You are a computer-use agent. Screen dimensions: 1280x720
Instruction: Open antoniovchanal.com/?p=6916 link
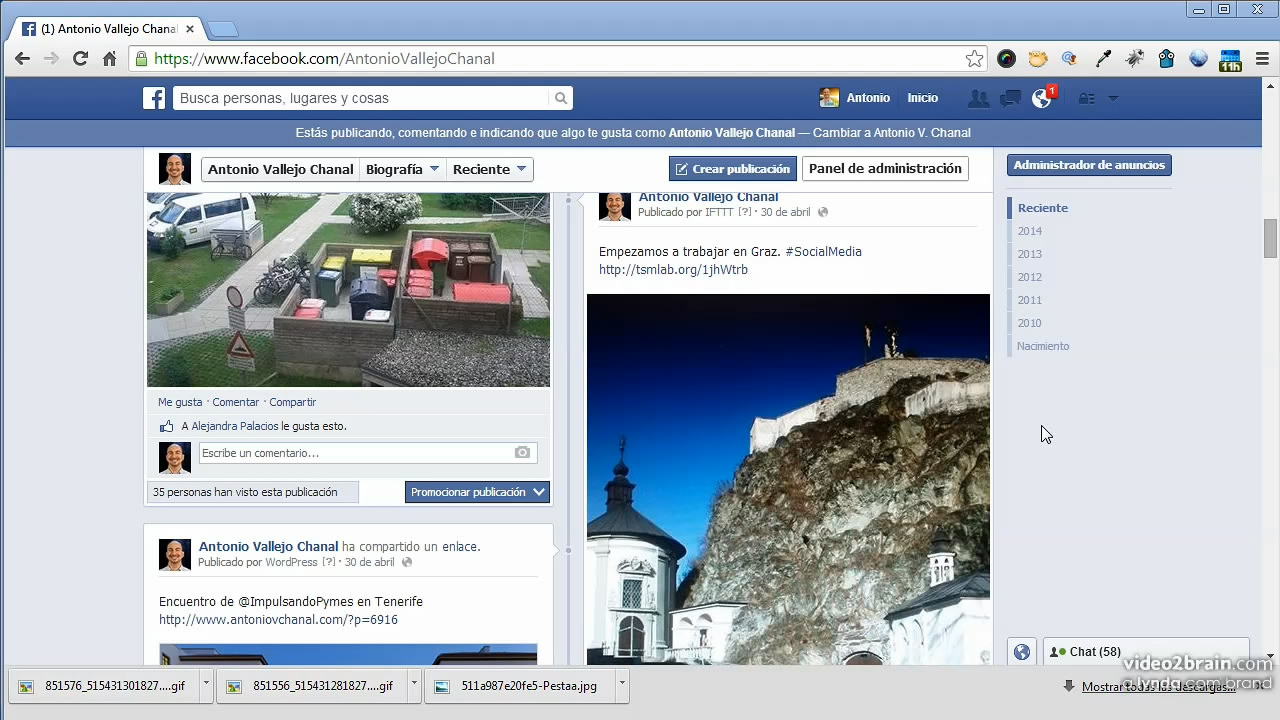point(278,620)
